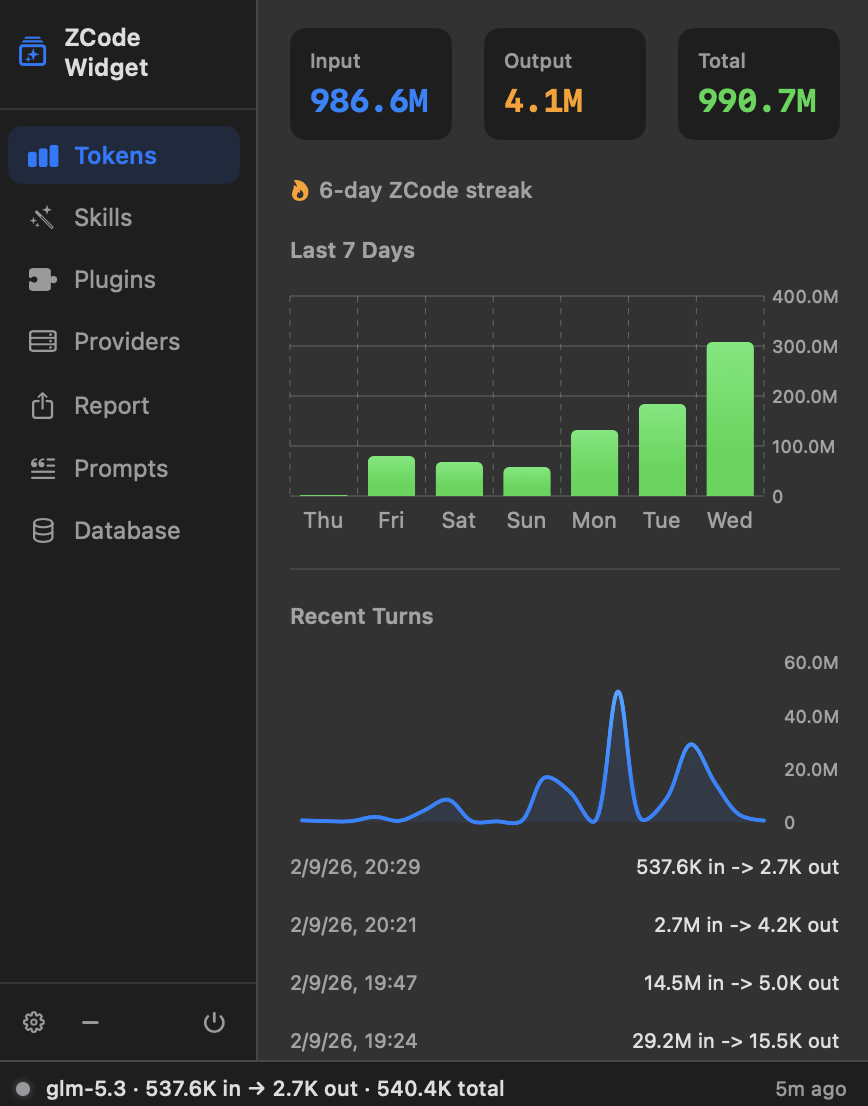868x1106 pixels.
Task: Select the 2/9/26, 19:24 turn row
Action: [565, 1040]
